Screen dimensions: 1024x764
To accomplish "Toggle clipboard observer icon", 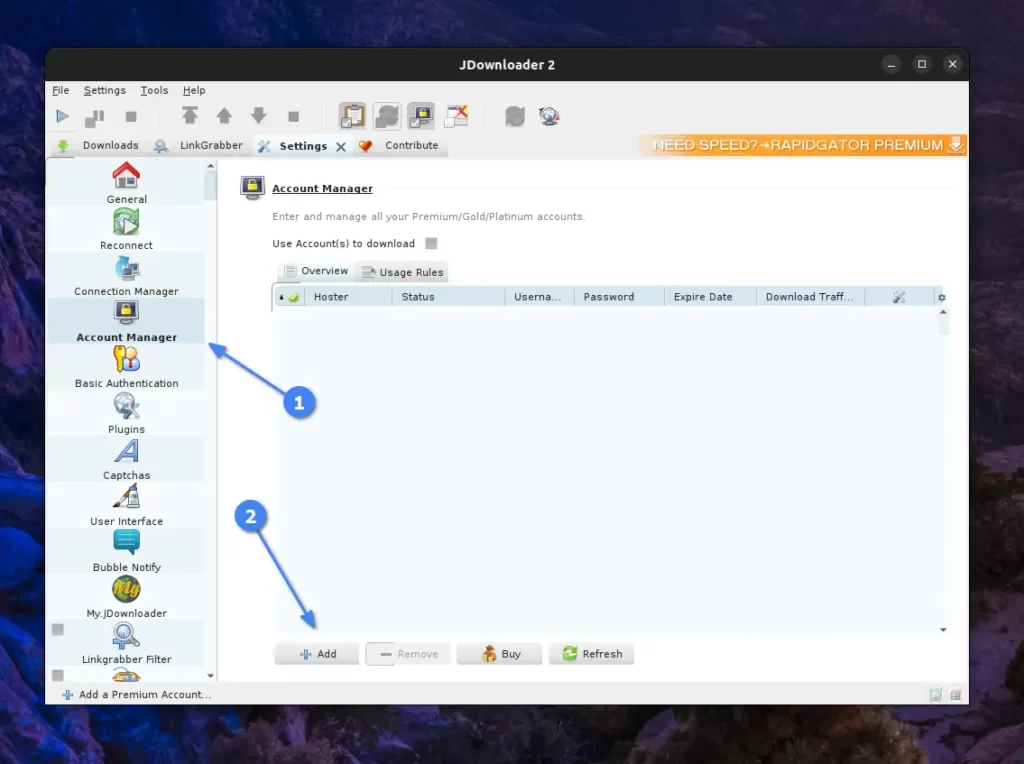I will pos(352,116).
